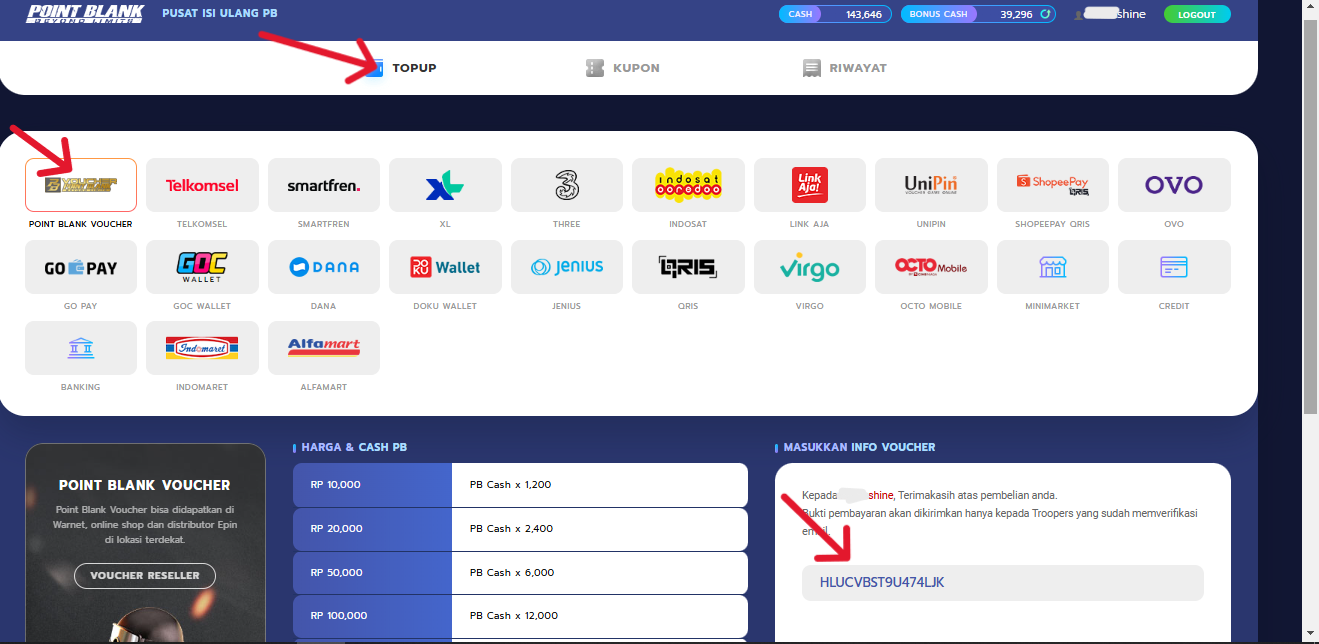The height and width of the screenshot is (644, 1319).
Task: Click 'PUSAT ISI ULANG PB' header text
Action: tap(220, 14)
